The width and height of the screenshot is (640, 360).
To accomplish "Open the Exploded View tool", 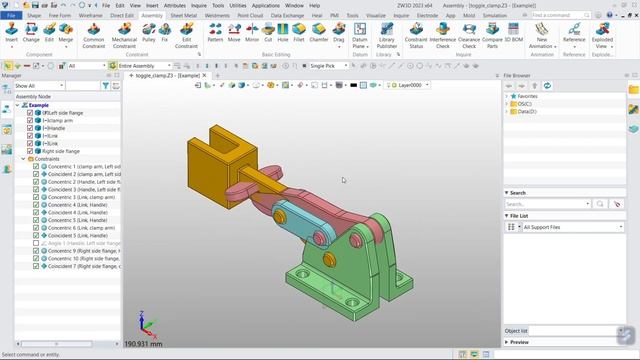I will pyautogui.click(x=602, y=35).
